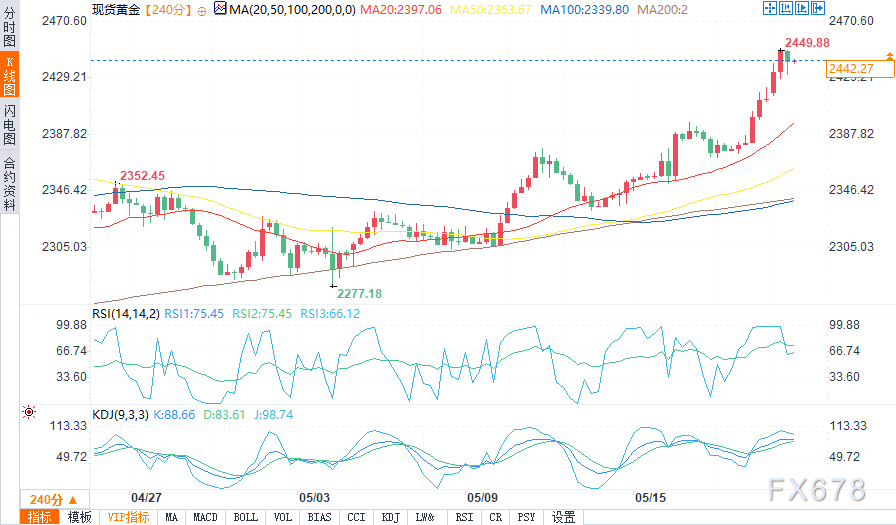896x525 pixels.
Task: Click the K:88.66 reading
Action: 174,415
